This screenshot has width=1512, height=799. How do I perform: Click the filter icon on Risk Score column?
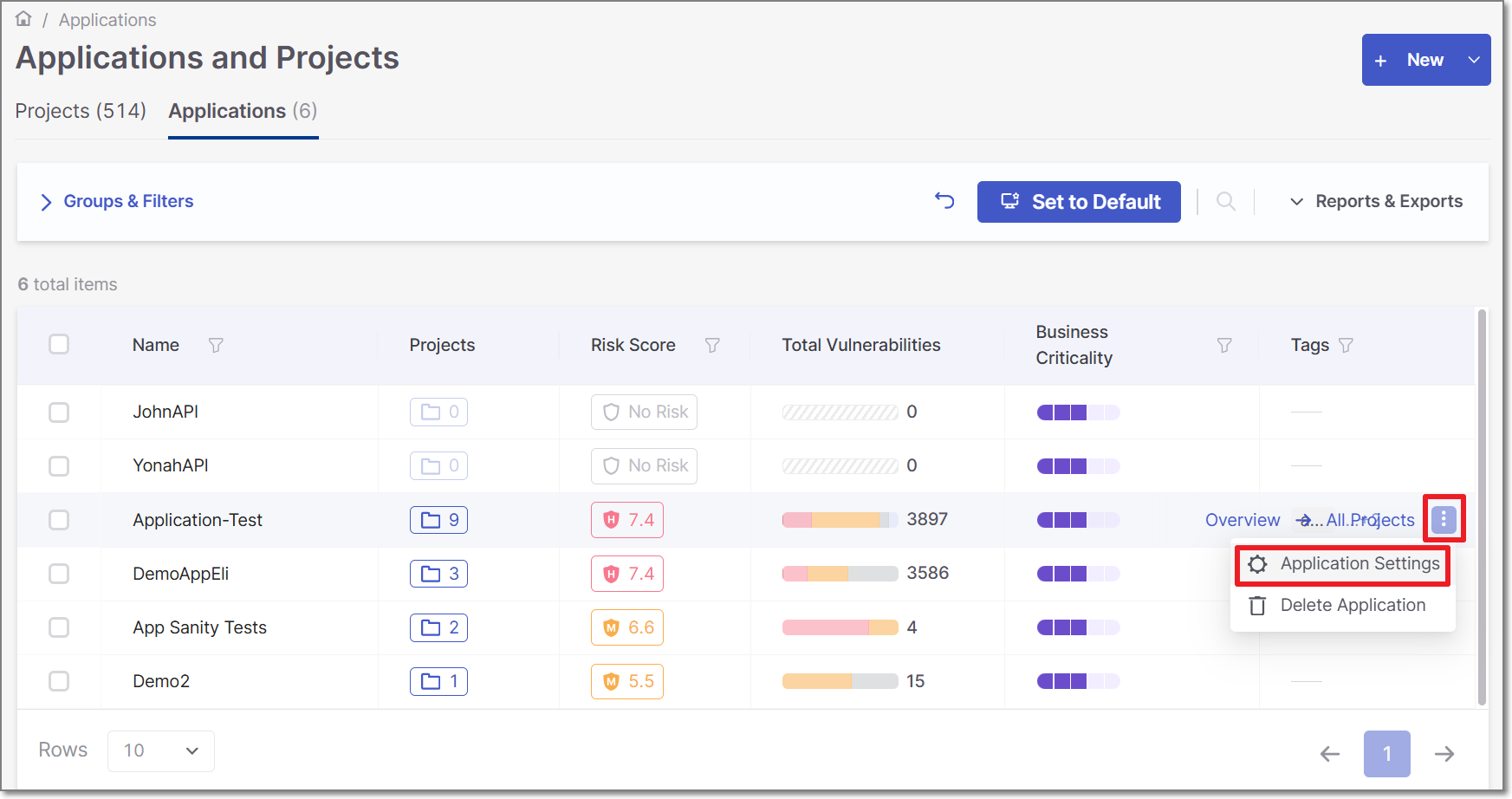click(712, 345)
